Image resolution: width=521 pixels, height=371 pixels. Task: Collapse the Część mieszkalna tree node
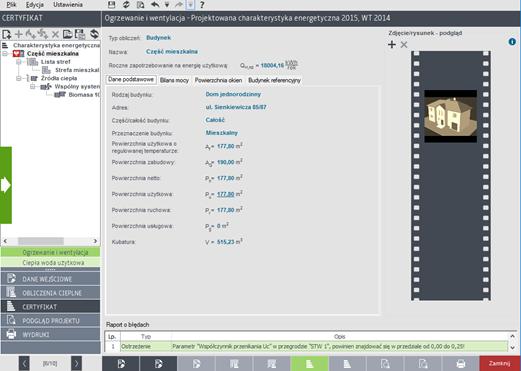tap(5, 54)
